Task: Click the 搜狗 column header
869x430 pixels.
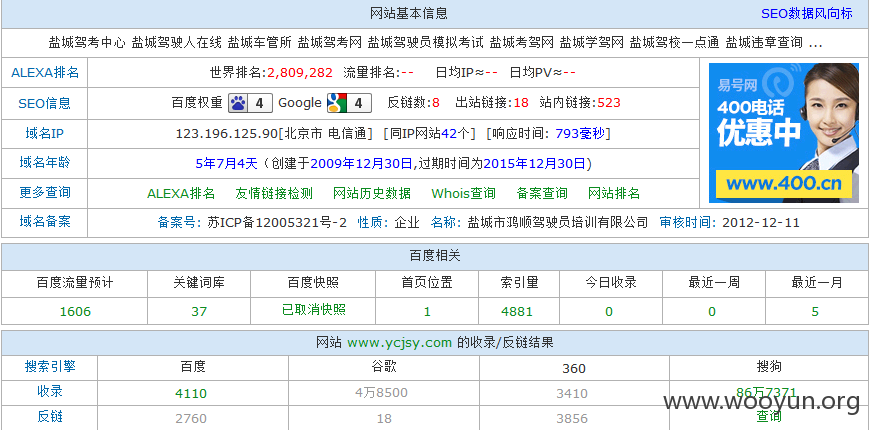Action: pyautogui.click(x=769, y=366)
